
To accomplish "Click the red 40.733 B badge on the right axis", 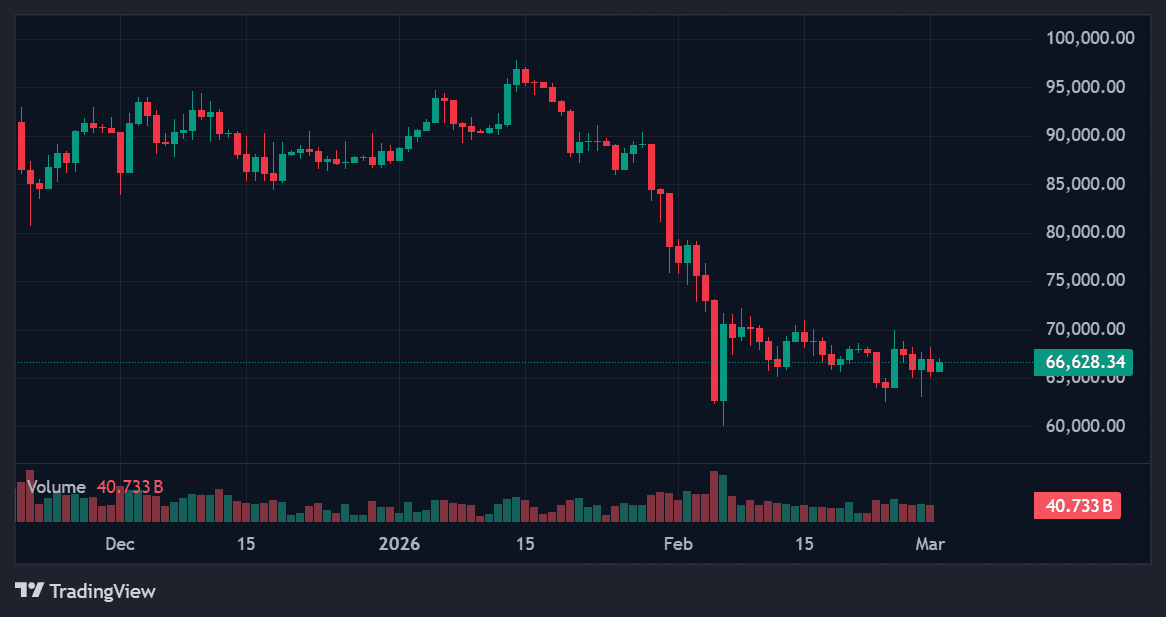I will pyautogui.click(x=1077, y=505).
